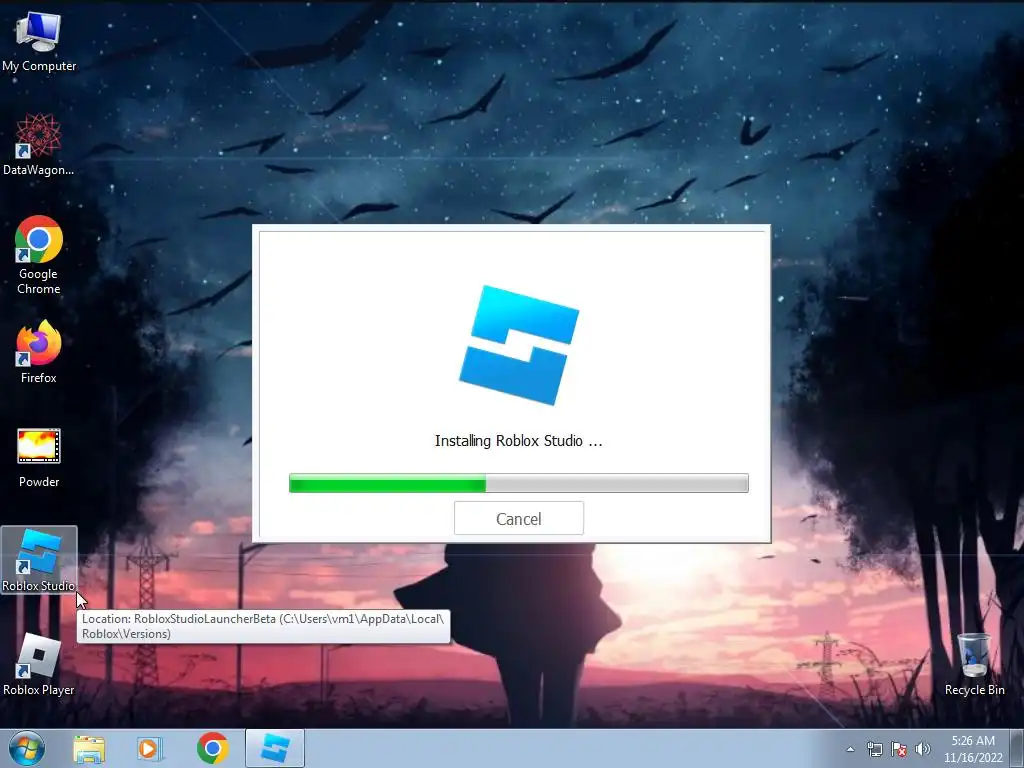Click the "Installing Roblox Studio ..." text
This screenshot has height=768, width=1024.
519,441
